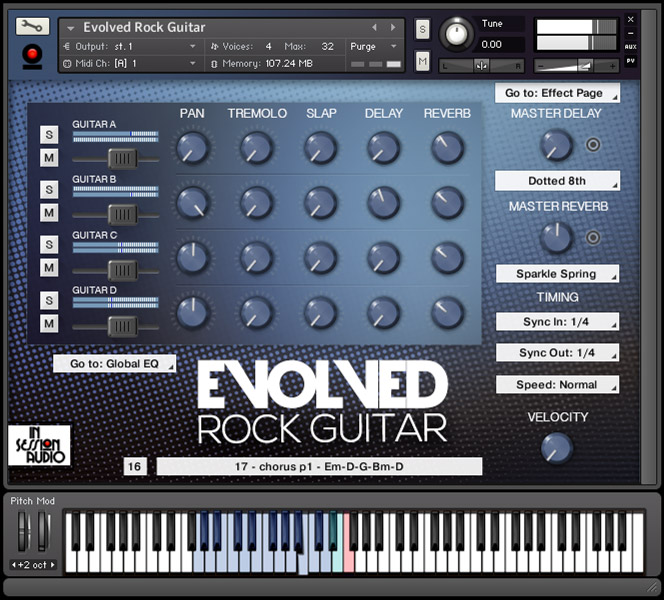
Task: Mute Guitar C
Action: 49,268
